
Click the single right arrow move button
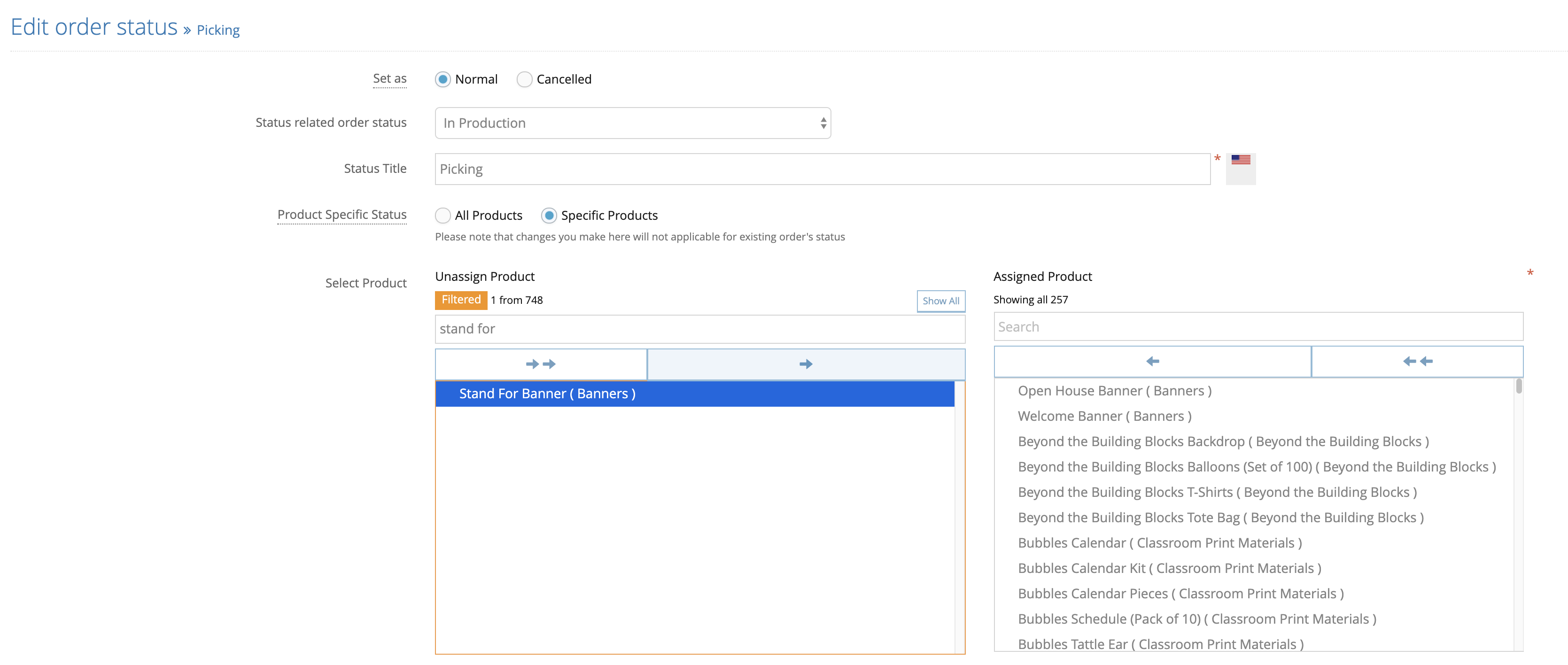[805, 364]
